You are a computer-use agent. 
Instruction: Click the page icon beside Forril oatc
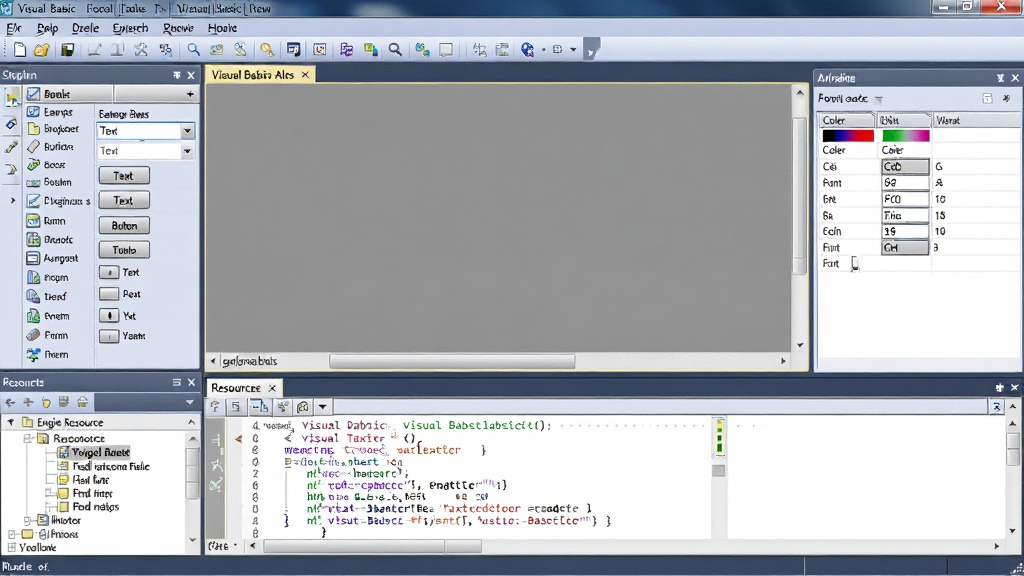(987, 99)
